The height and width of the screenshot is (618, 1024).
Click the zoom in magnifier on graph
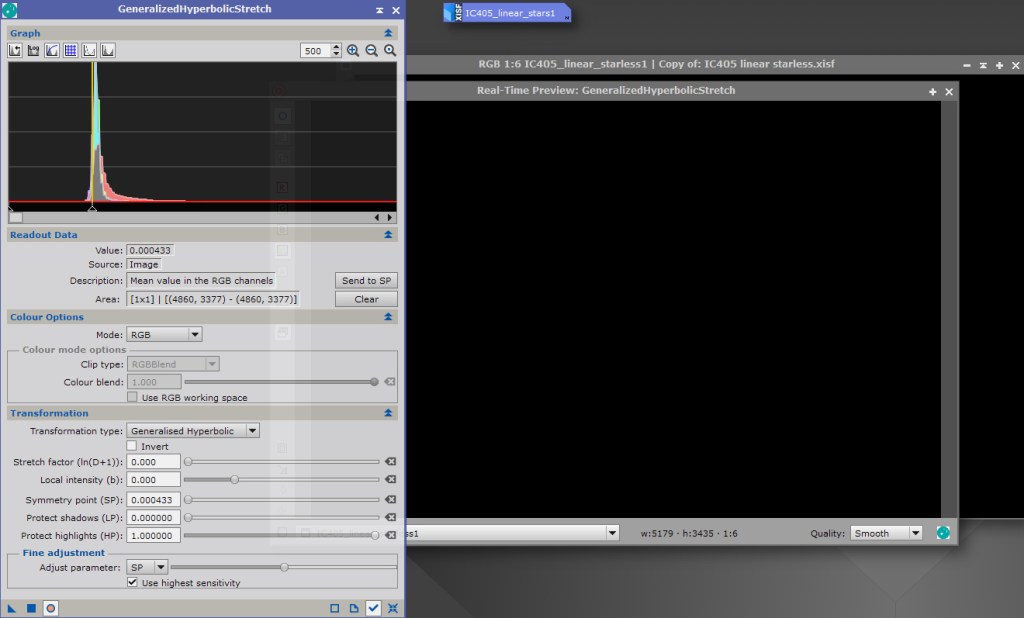(353, 50)
